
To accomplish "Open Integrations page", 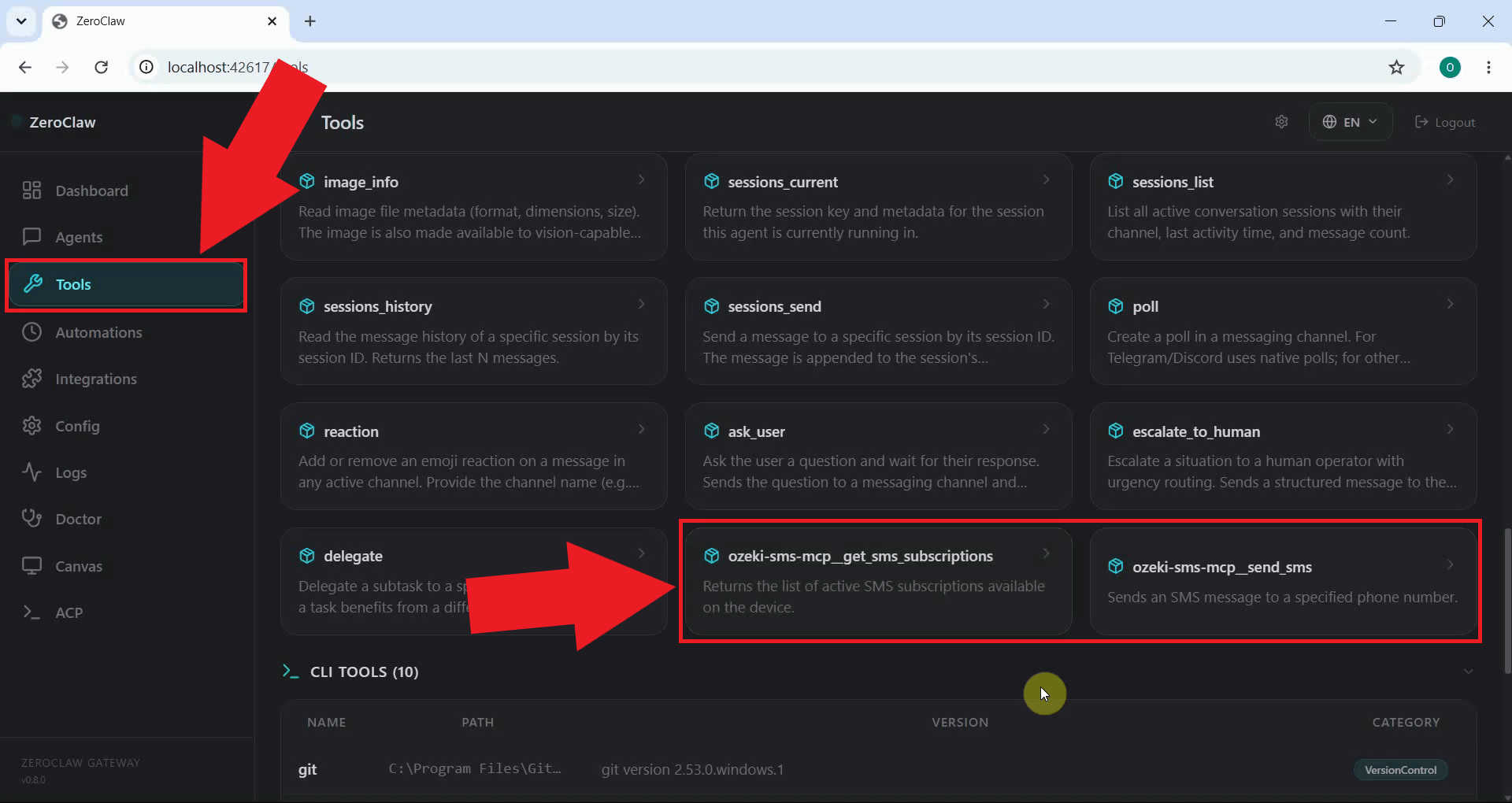I will (126, 379).
